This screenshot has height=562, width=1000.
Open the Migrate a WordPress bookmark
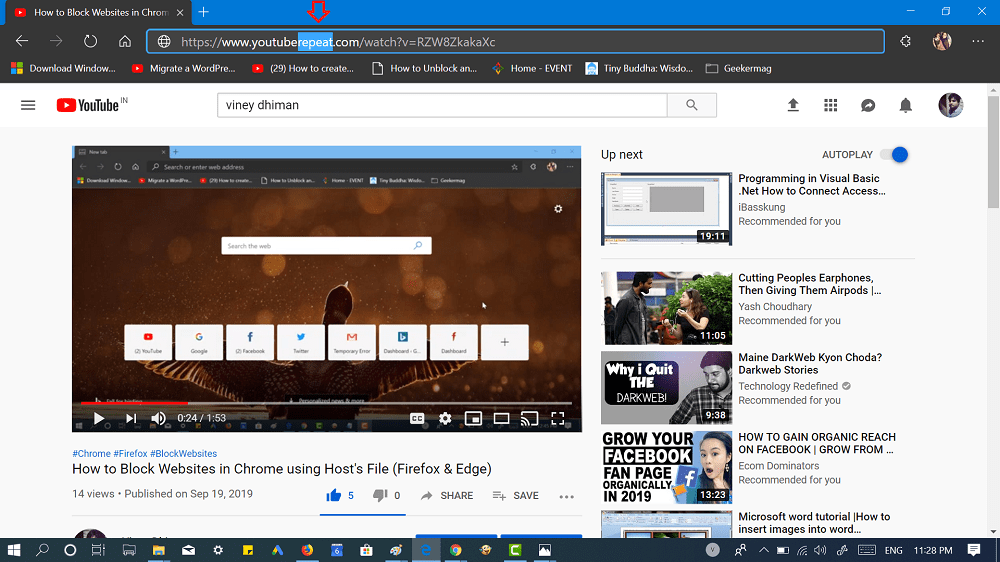pos(184,68)
